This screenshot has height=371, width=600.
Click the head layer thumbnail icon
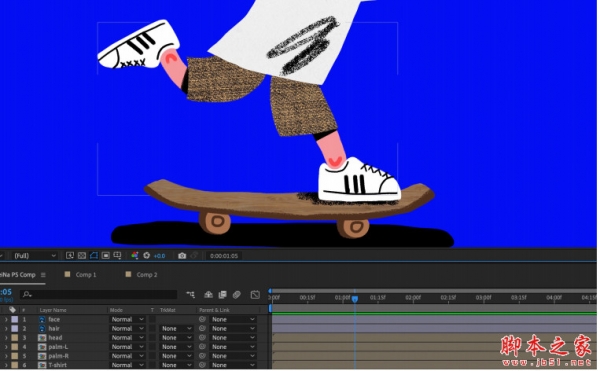pos(42,338)
